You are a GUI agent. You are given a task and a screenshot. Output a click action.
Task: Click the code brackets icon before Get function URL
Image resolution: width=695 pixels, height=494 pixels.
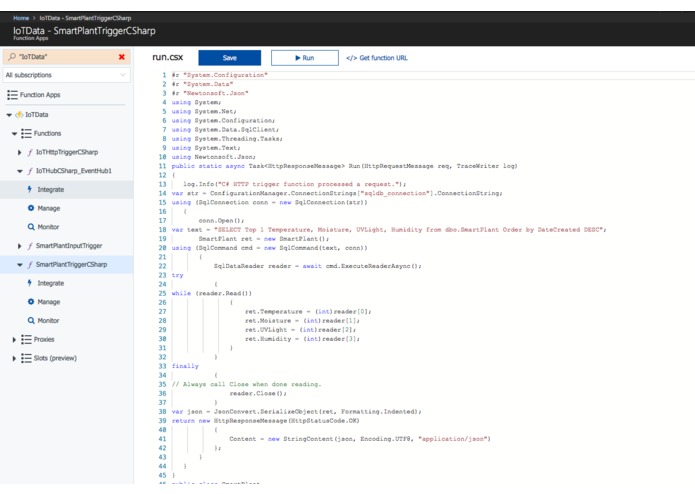pyautogui.click(x=351, y=58)
